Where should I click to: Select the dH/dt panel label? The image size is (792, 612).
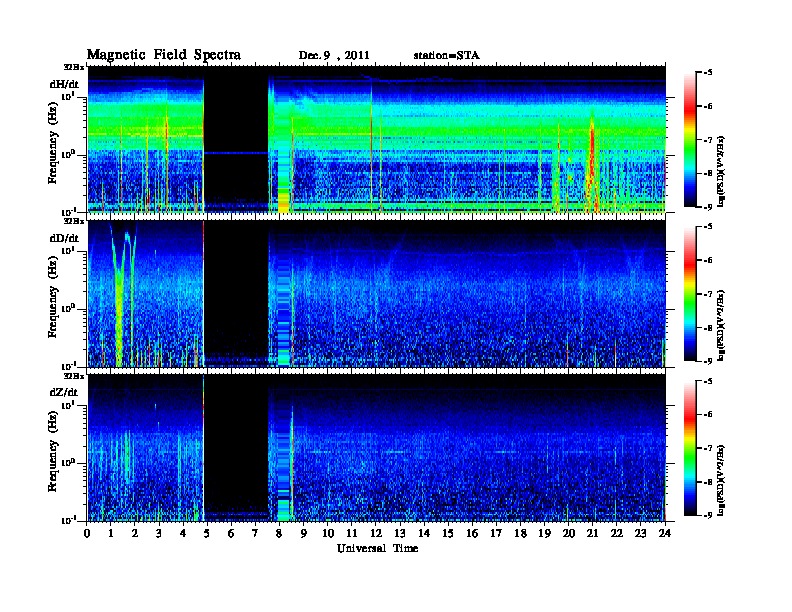point(64,84)
